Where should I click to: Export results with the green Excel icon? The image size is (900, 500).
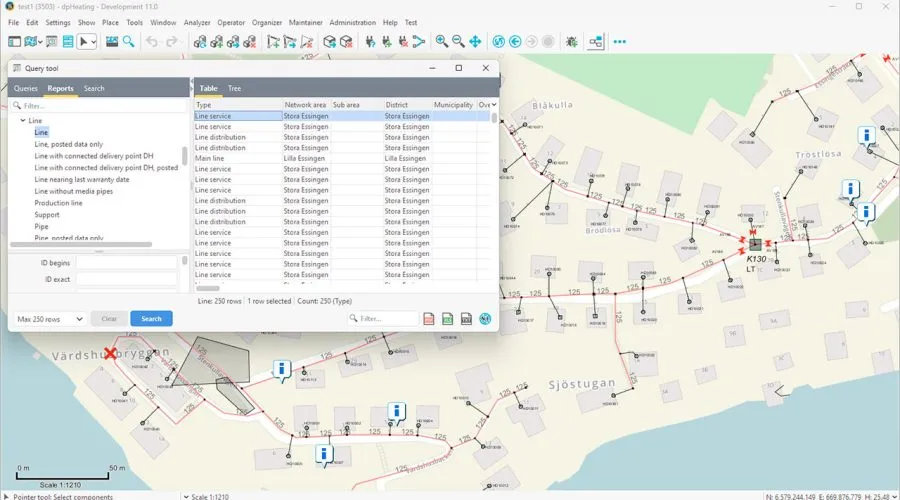447,319
